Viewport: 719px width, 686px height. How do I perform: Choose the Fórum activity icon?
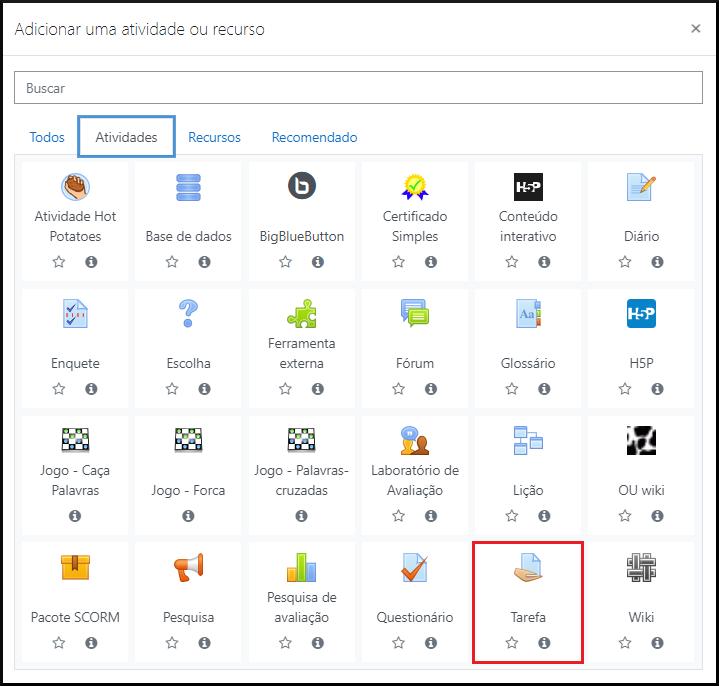[414, 314]
